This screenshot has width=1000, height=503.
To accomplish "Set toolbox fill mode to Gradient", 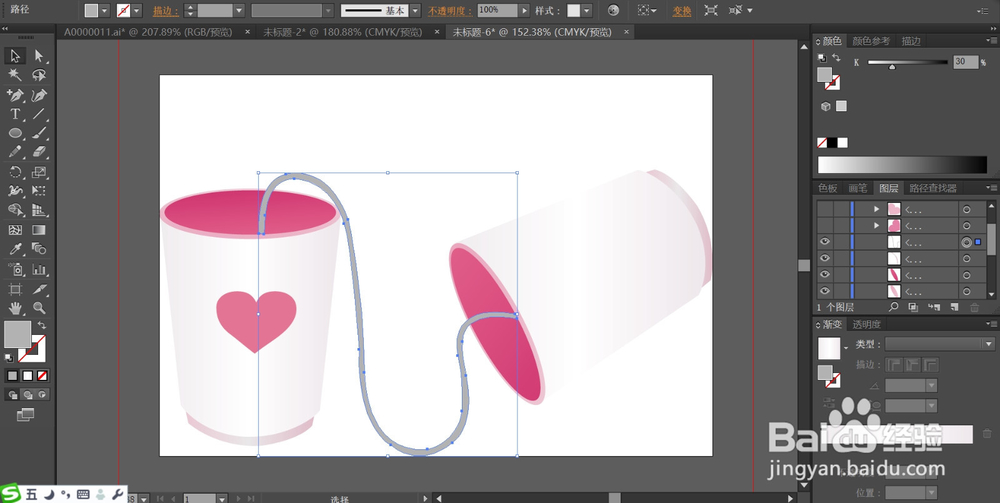I will pos(27,375).
